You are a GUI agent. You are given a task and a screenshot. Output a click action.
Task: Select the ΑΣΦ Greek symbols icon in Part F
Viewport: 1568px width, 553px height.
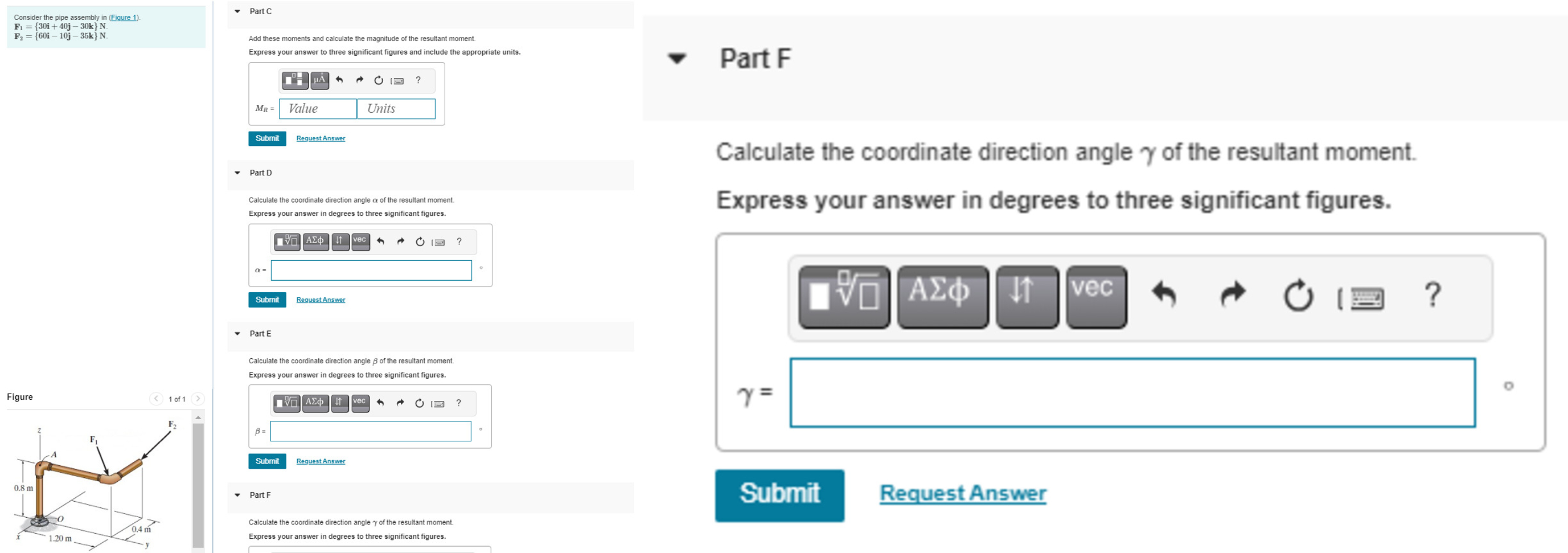pyautogui.click(x=942, y=296)
